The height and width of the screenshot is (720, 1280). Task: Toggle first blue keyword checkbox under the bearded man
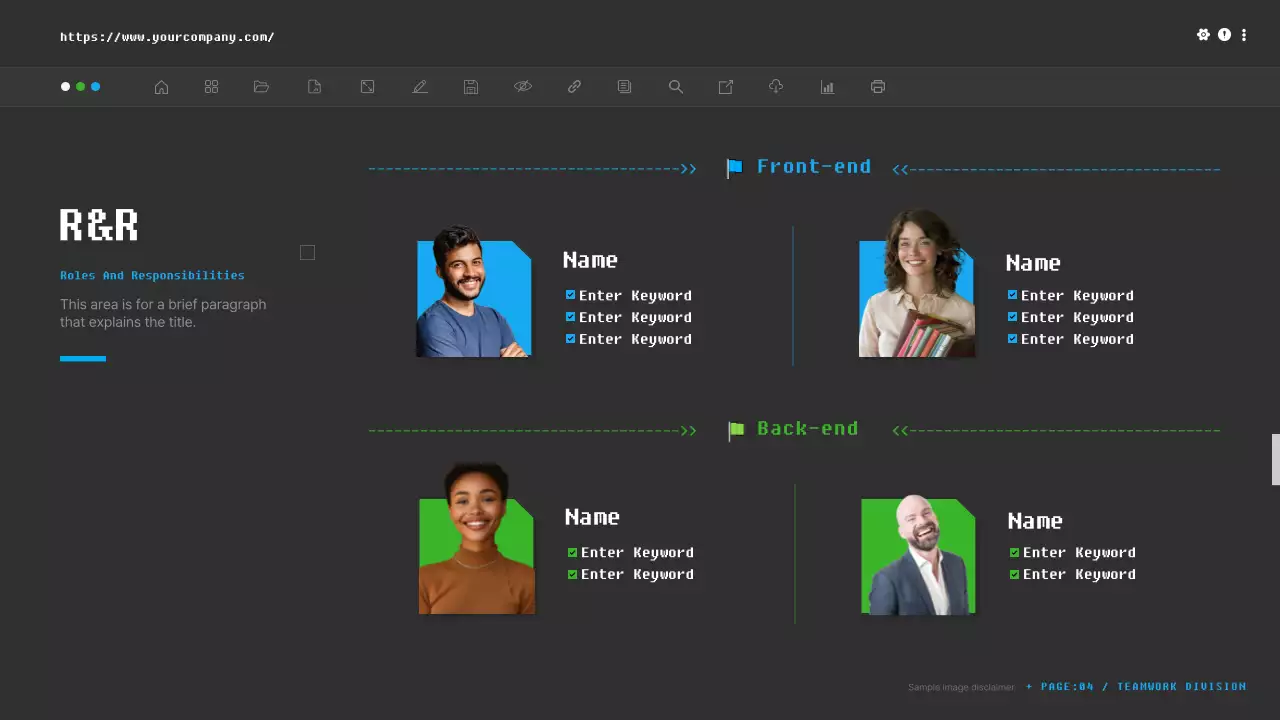coord(571,295)
